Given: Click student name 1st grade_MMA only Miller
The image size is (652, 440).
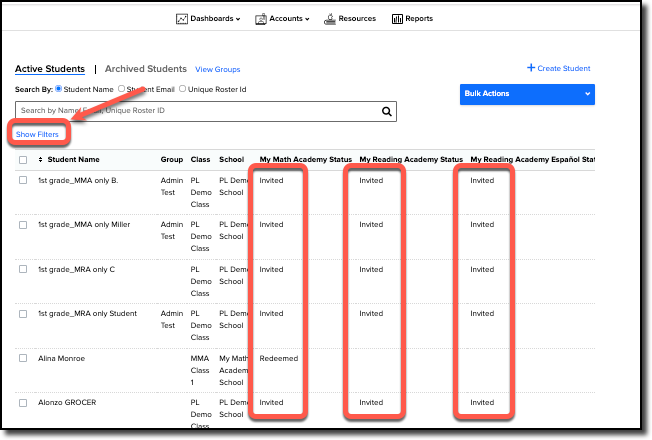Looking at the screenshot, I should coord(84,225).
